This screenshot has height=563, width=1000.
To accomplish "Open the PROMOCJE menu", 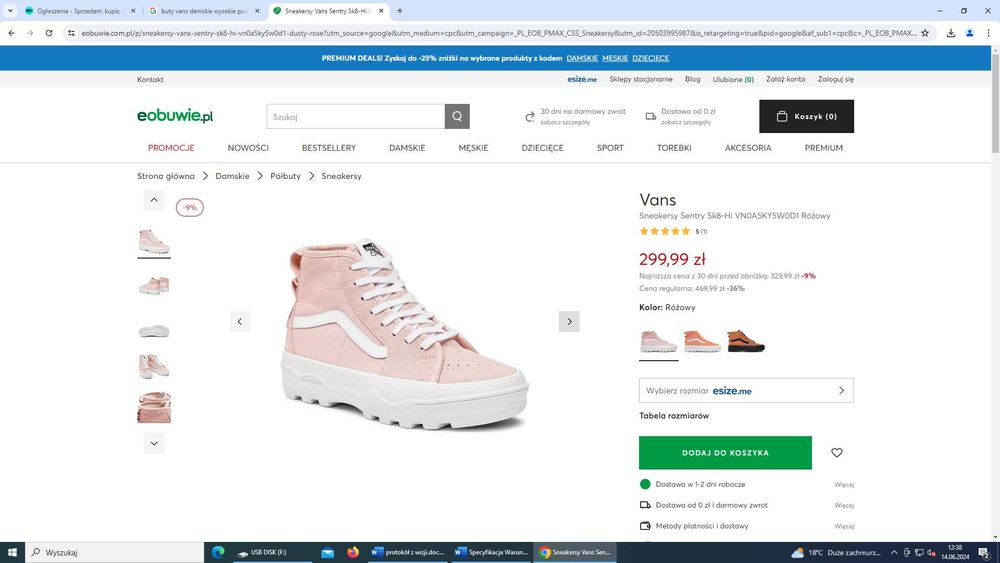I will coord(171,147).
